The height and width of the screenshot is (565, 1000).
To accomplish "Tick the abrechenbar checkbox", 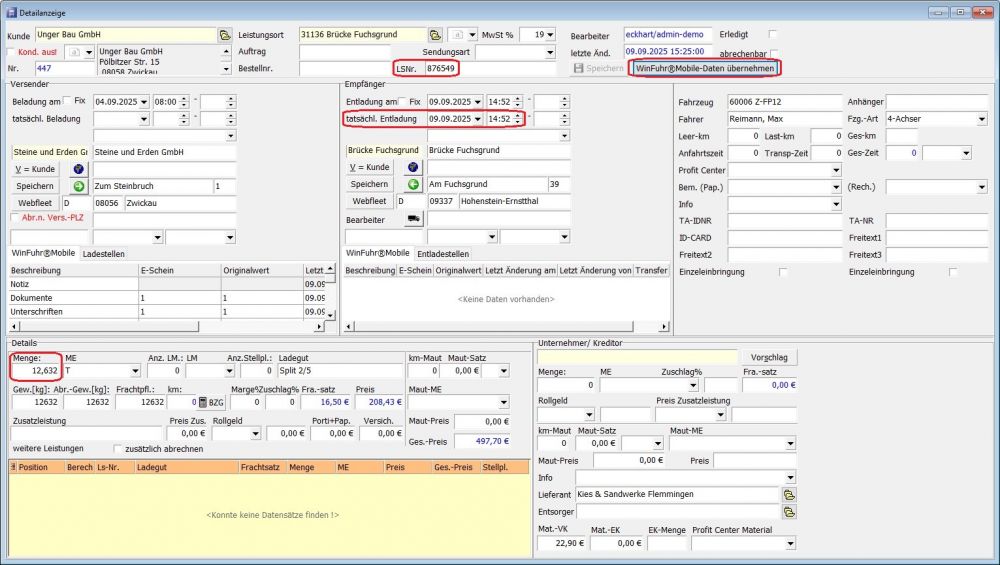I will 773,53.
